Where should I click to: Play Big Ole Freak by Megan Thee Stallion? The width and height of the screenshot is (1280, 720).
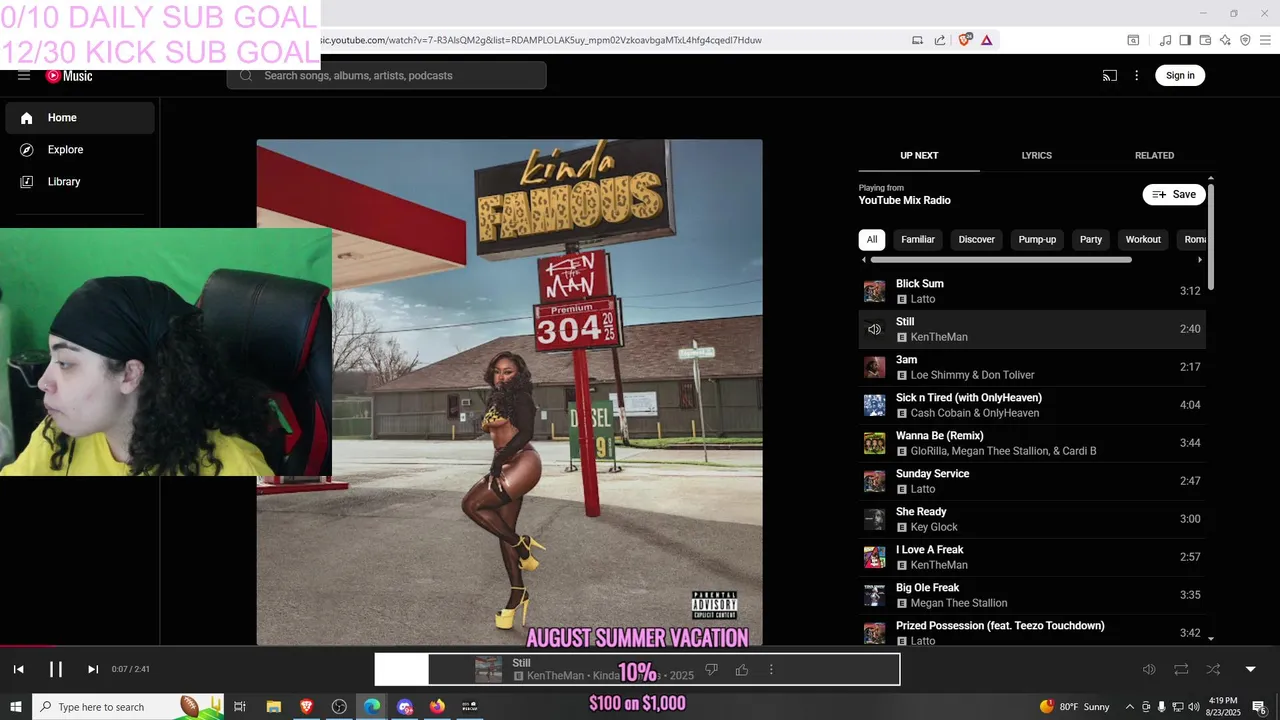click(x=1032, y=595)
